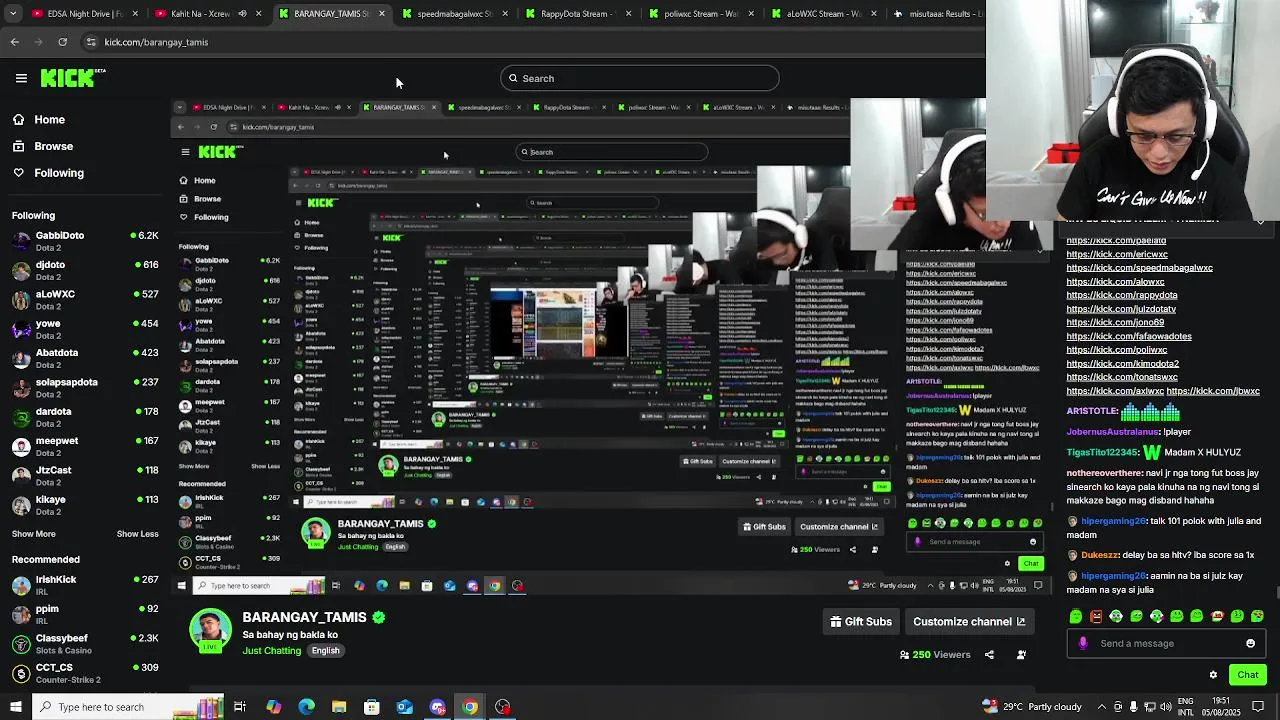Open the Following sidebar item

pos(48,173)
